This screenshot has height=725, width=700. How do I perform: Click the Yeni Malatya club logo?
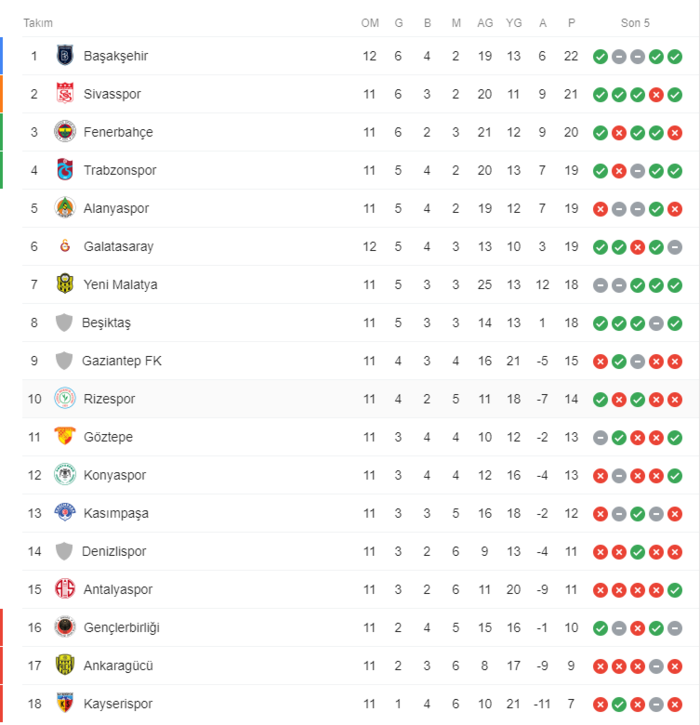point(65,284)
